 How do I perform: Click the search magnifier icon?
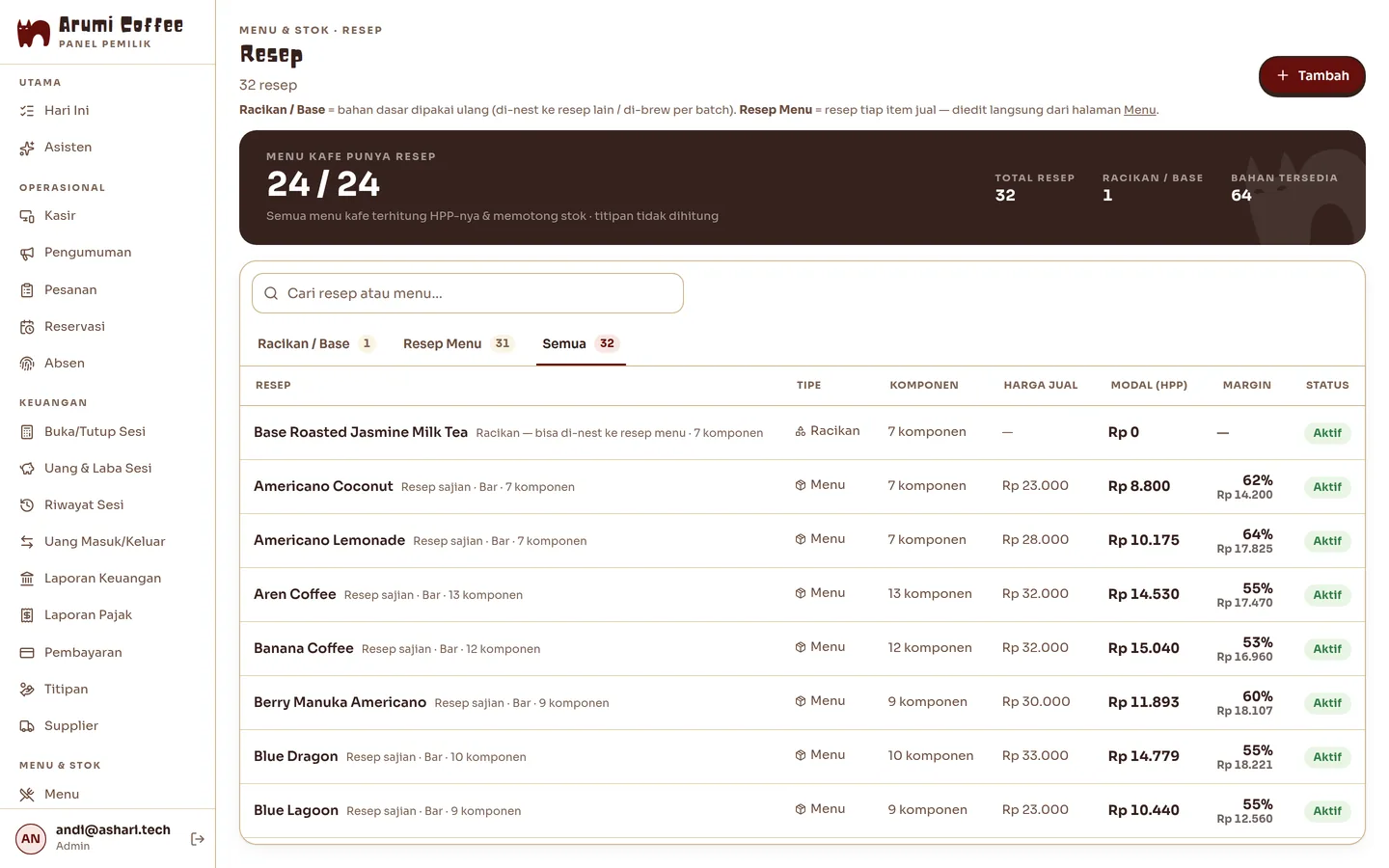click(x=271, y=293)
